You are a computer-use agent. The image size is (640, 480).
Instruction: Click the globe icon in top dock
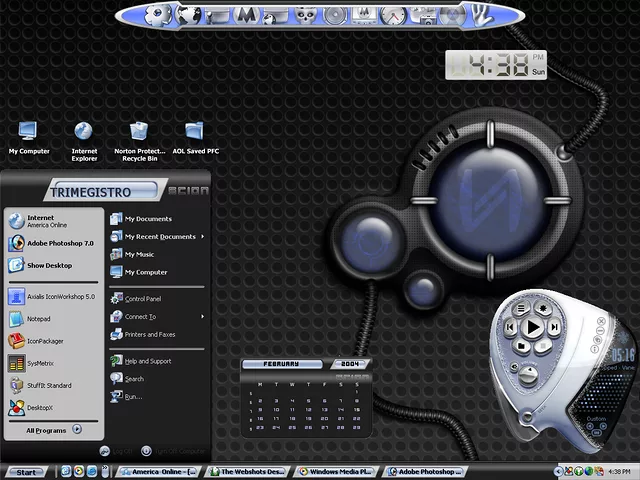point(187,15)
